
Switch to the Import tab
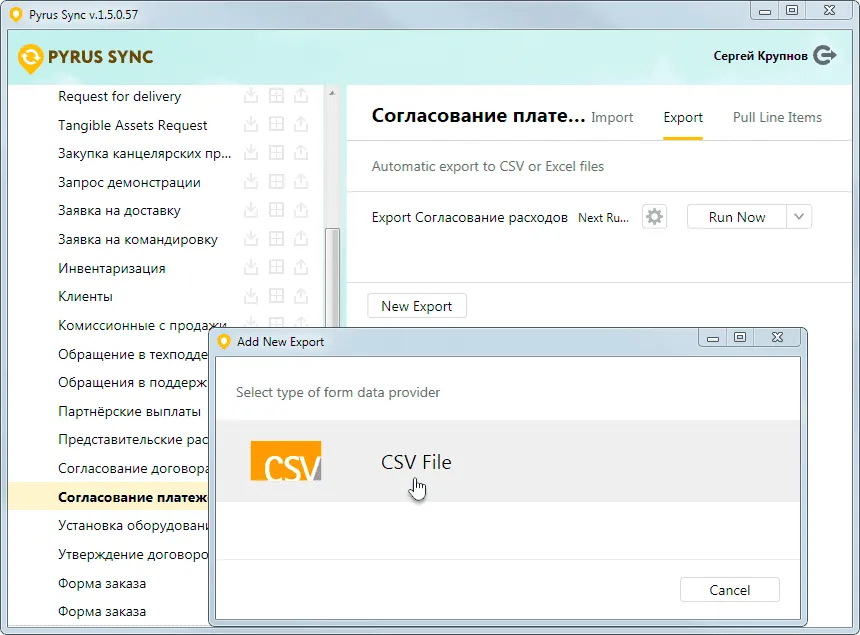pos(612,117)
